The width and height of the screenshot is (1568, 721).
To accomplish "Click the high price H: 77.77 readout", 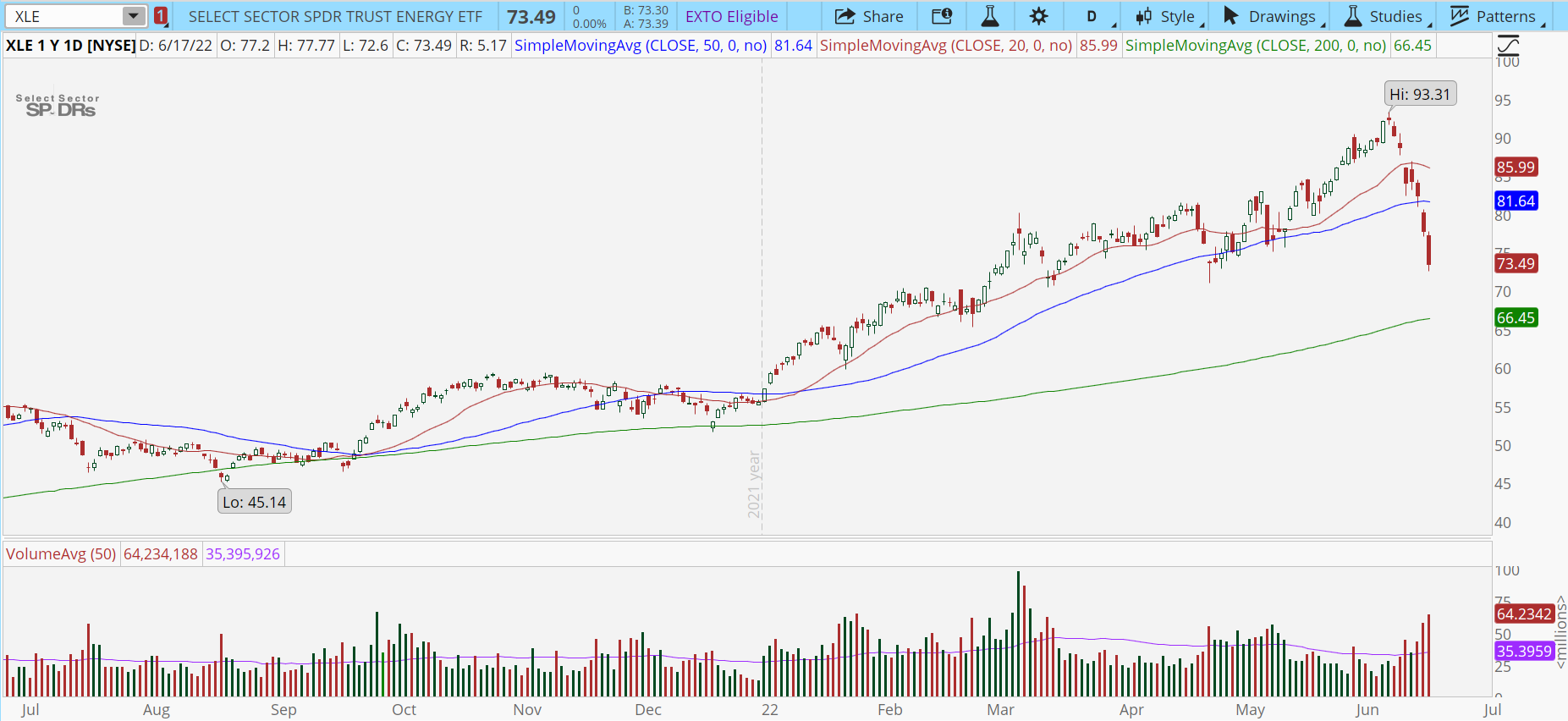I will tap(306, 46).
